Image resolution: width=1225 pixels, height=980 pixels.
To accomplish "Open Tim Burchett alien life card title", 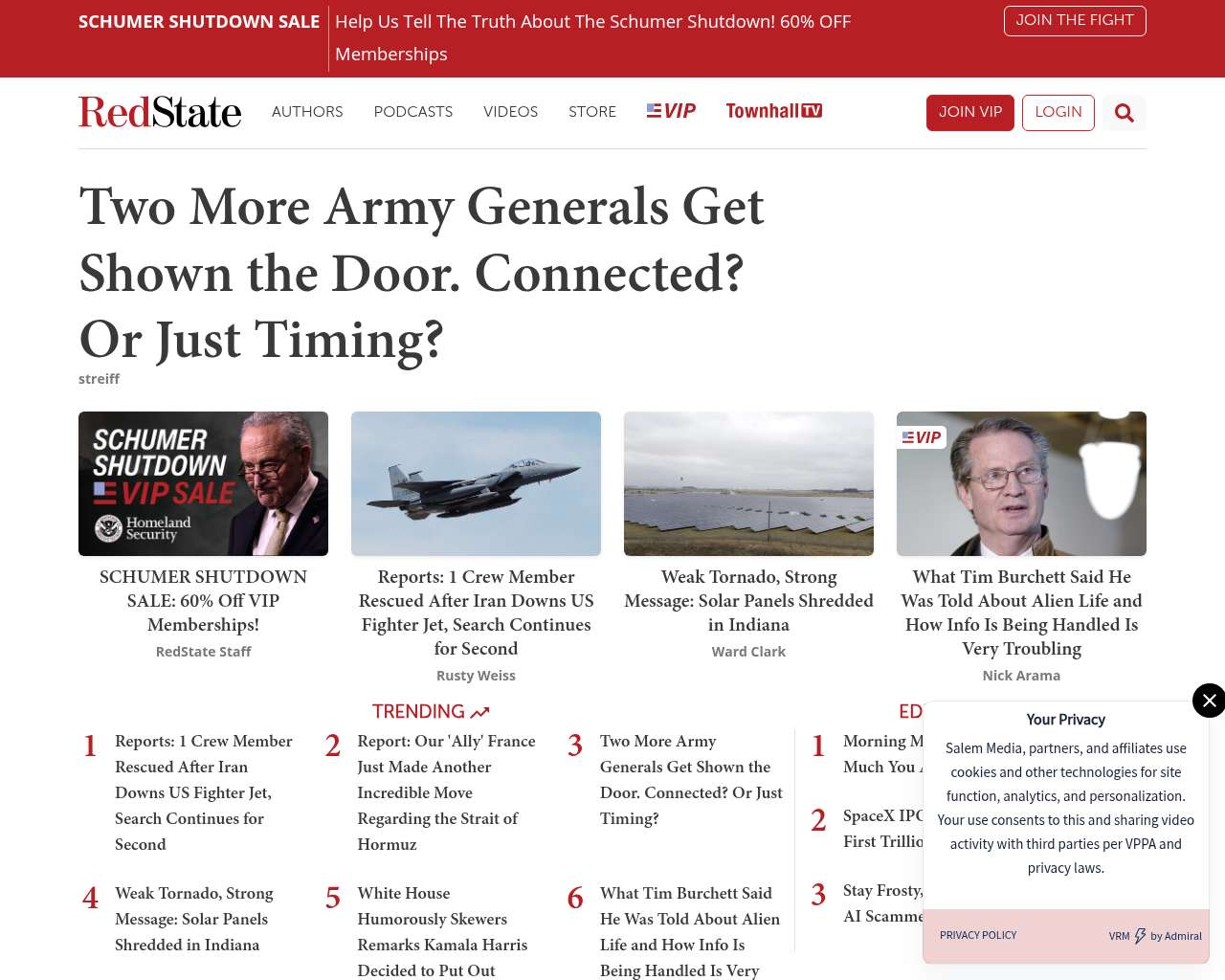I will click(1021, 612).
